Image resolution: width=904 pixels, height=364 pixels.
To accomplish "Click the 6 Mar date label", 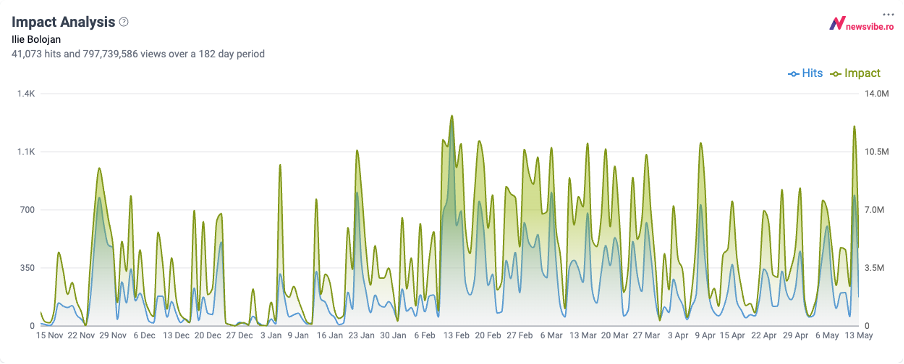I will pyautogui.click(x=551, y=335).
